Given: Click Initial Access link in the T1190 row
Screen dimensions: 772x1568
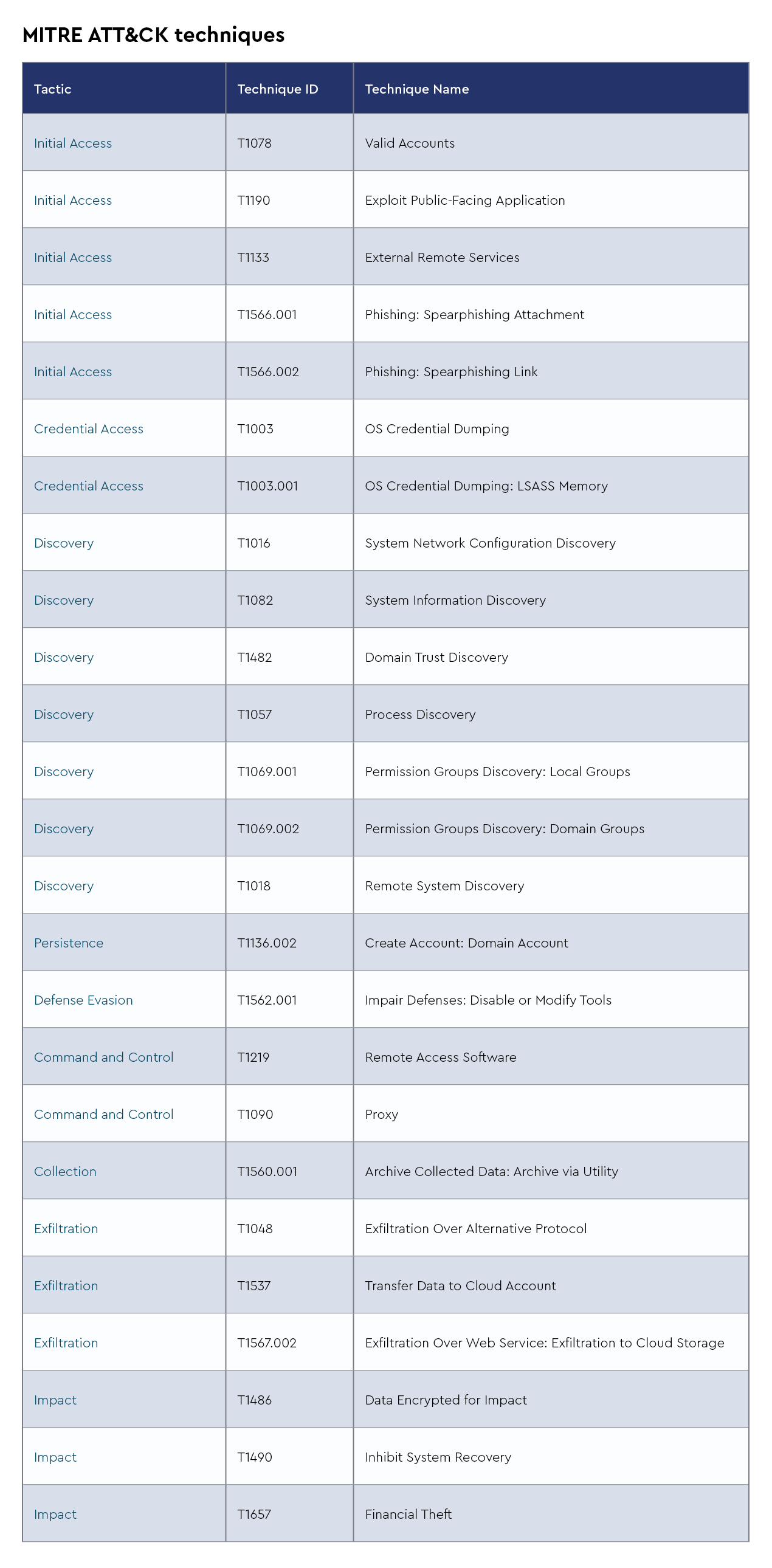Looking at the screenshot, I should [72, 201].
